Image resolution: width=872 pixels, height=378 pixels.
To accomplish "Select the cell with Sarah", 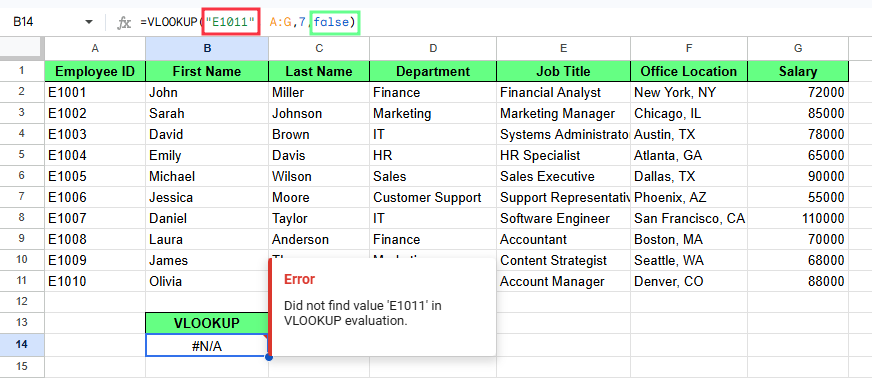I will point(207,113).
